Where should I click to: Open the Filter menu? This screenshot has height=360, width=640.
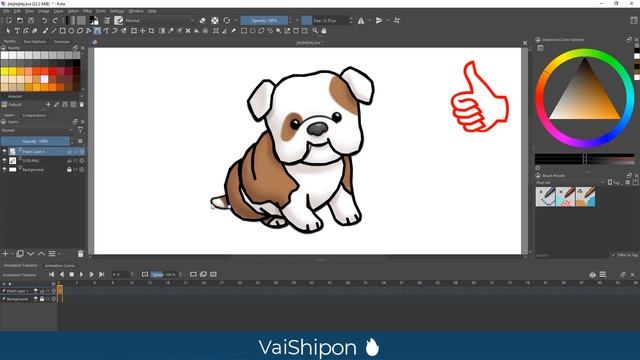[87, 11]
